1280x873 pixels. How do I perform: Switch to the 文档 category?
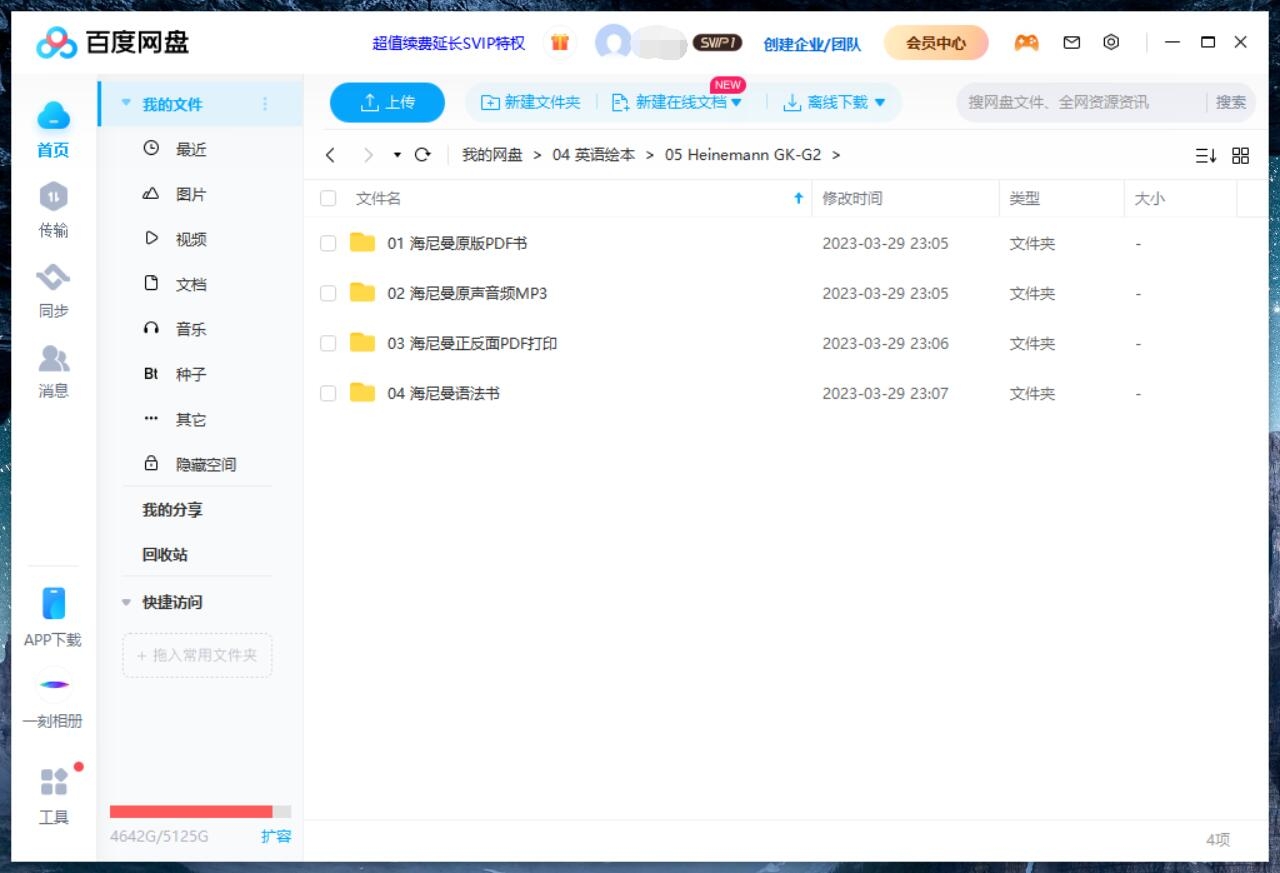[x=190, y=283]
